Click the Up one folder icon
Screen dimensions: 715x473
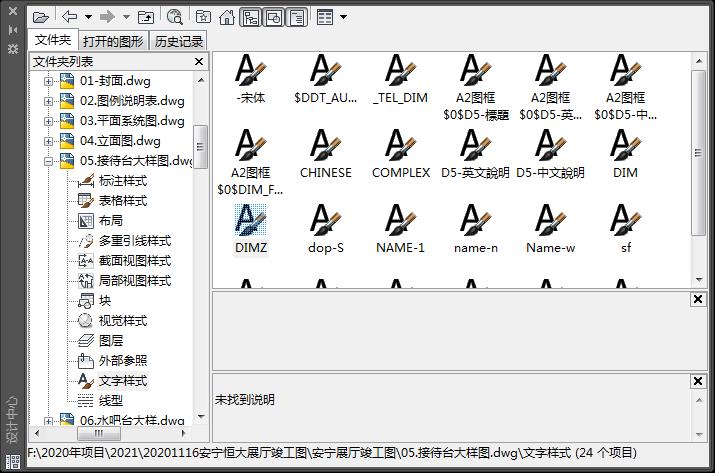pyautogui.click(x=146, y=17)
